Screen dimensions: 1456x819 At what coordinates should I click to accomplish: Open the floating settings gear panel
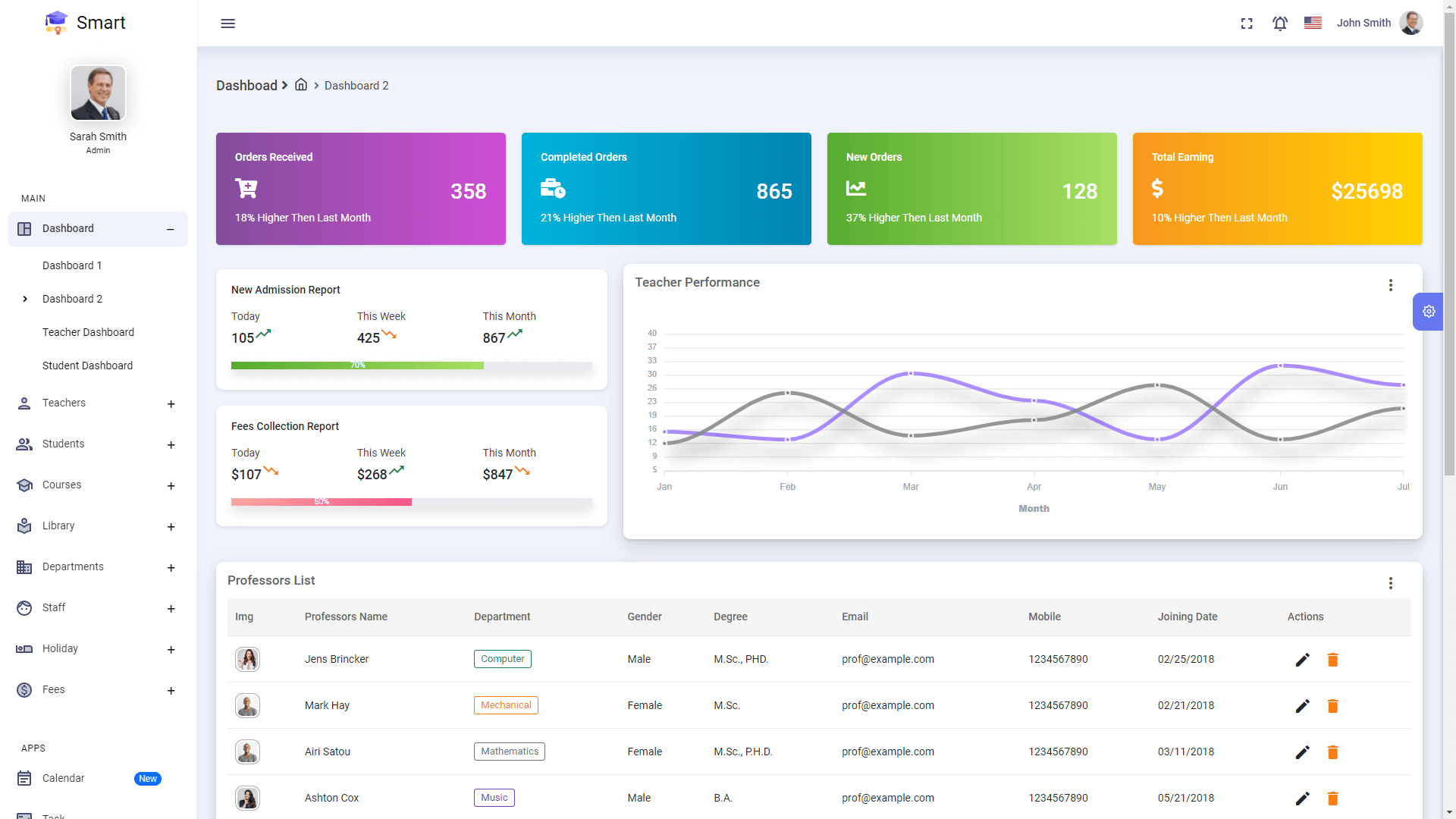coord(1429,311)
